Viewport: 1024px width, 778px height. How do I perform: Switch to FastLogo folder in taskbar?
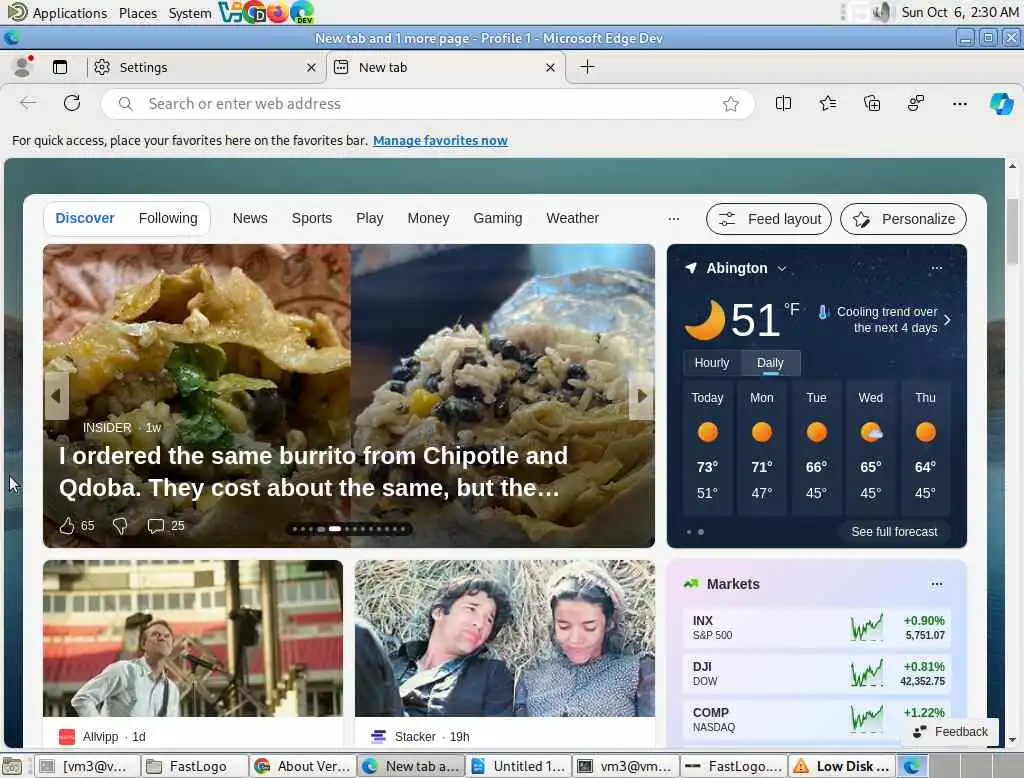click(x=194, y=766)
